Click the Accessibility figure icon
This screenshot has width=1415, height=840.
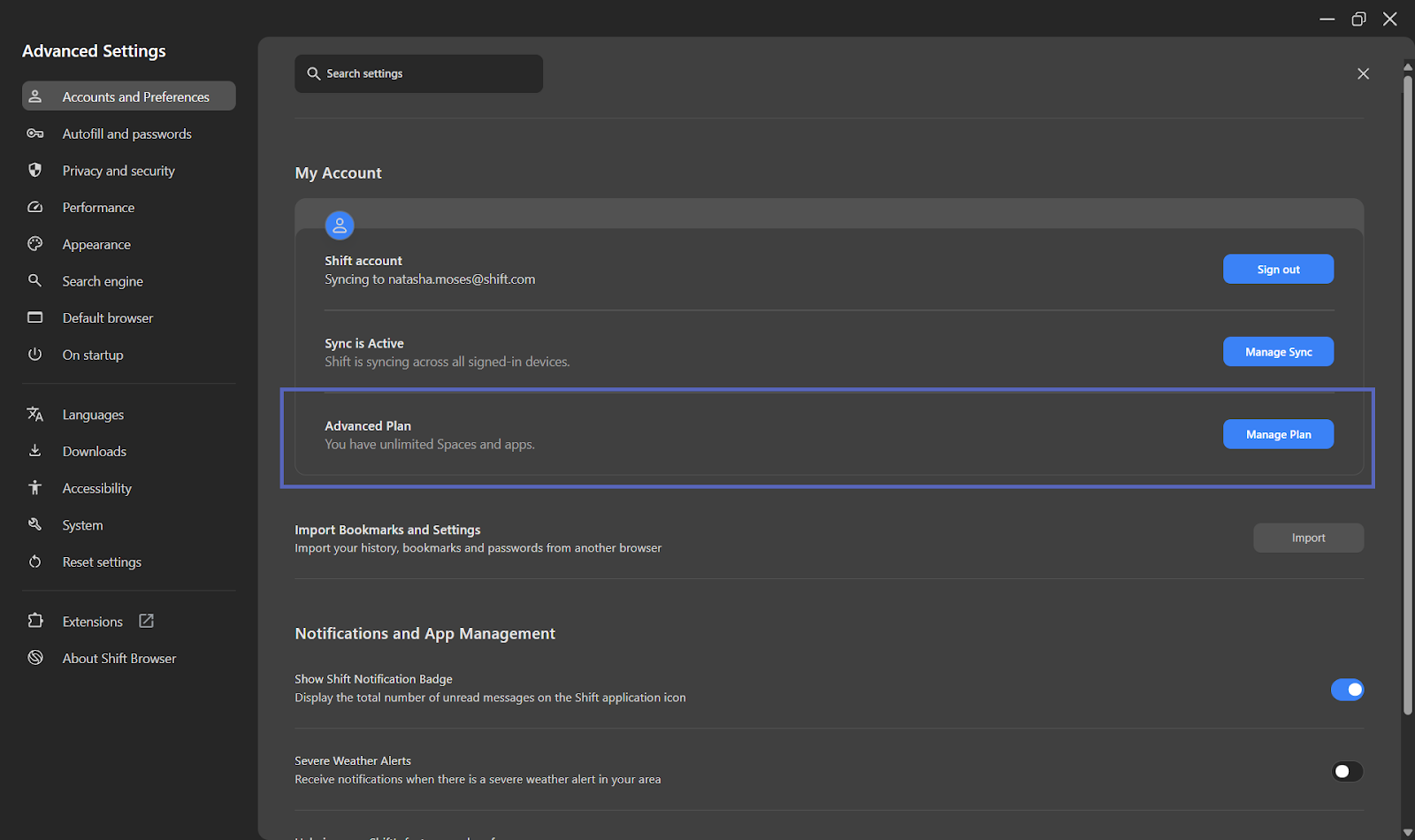pos(35,487)
